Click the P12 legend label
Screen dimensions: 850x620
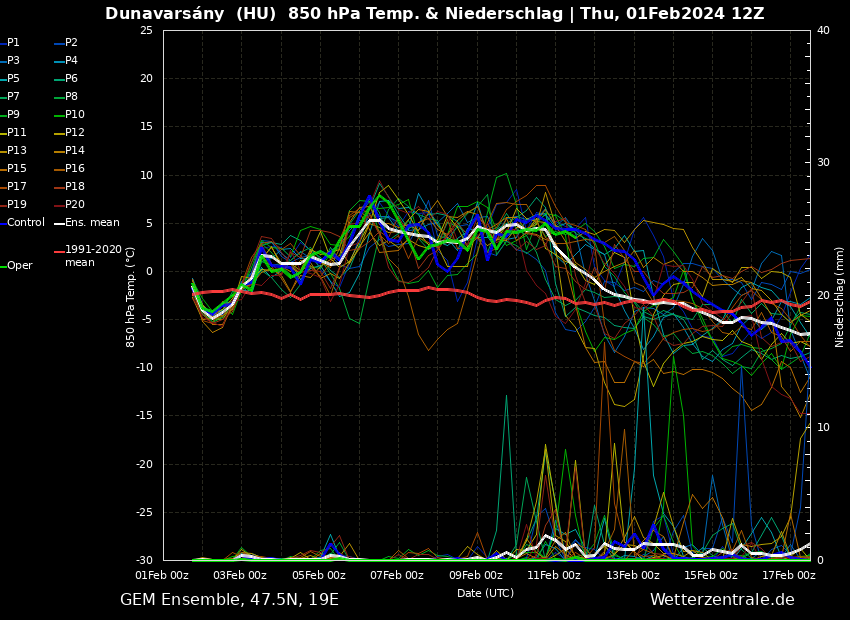point(74,133)
